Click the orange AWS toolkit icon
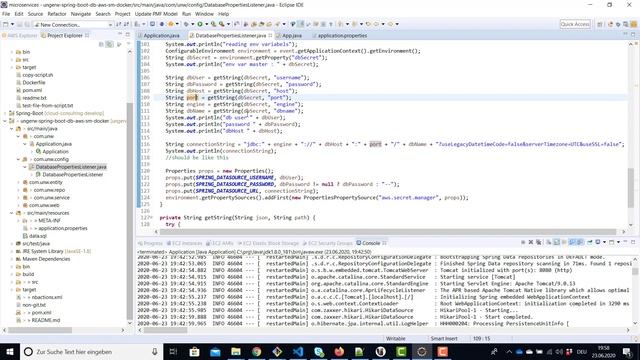This screenshot has height=360, width=640. [x=171, y=24]
